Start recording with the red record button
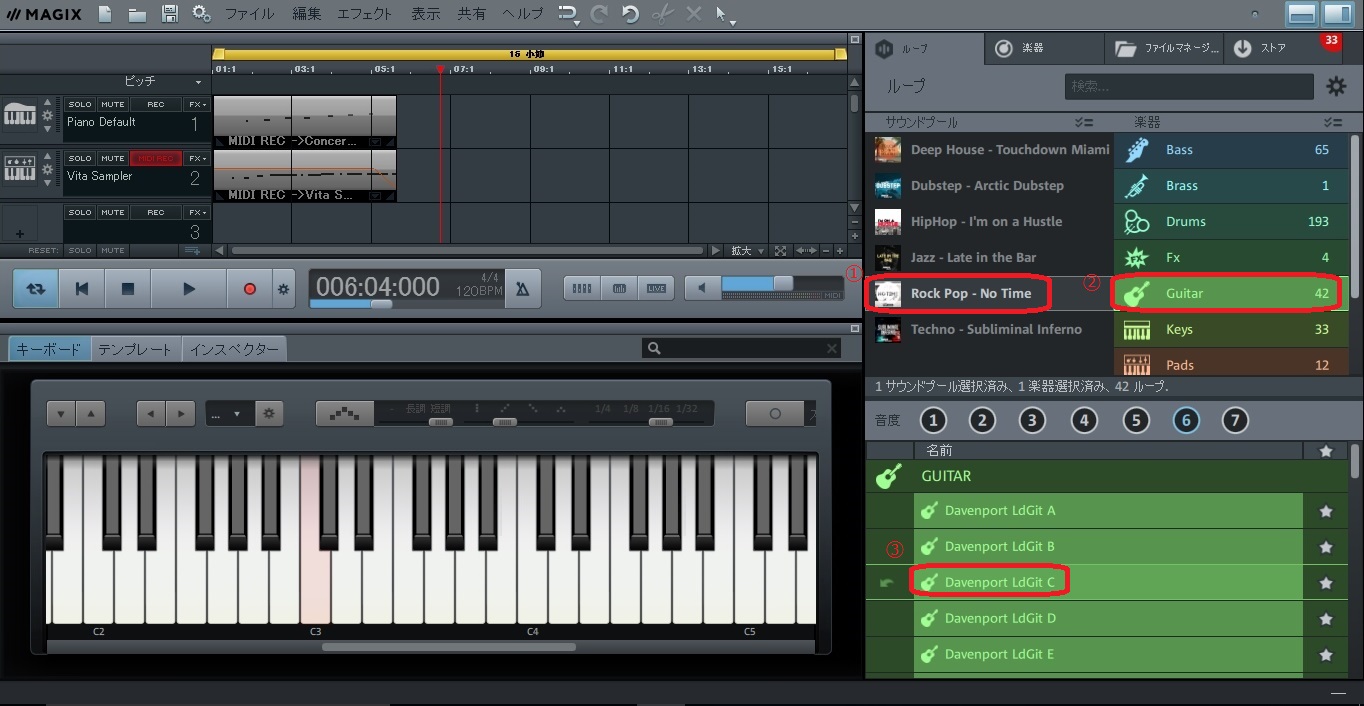1364x706 pixels. (x=250, y=289)
